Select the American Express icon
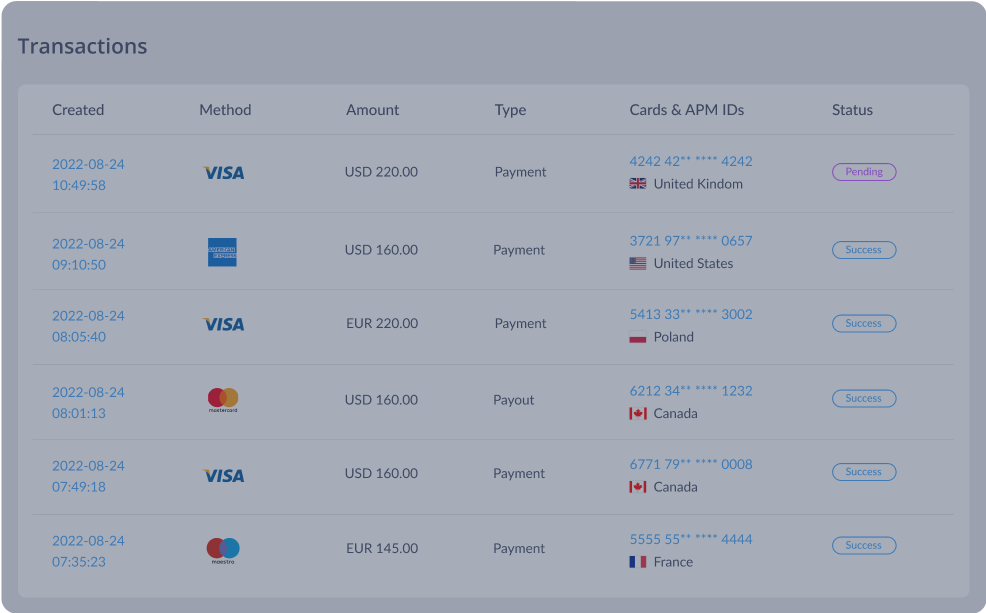The width and height of the screenshot is (986, 613). coord(224,250)
